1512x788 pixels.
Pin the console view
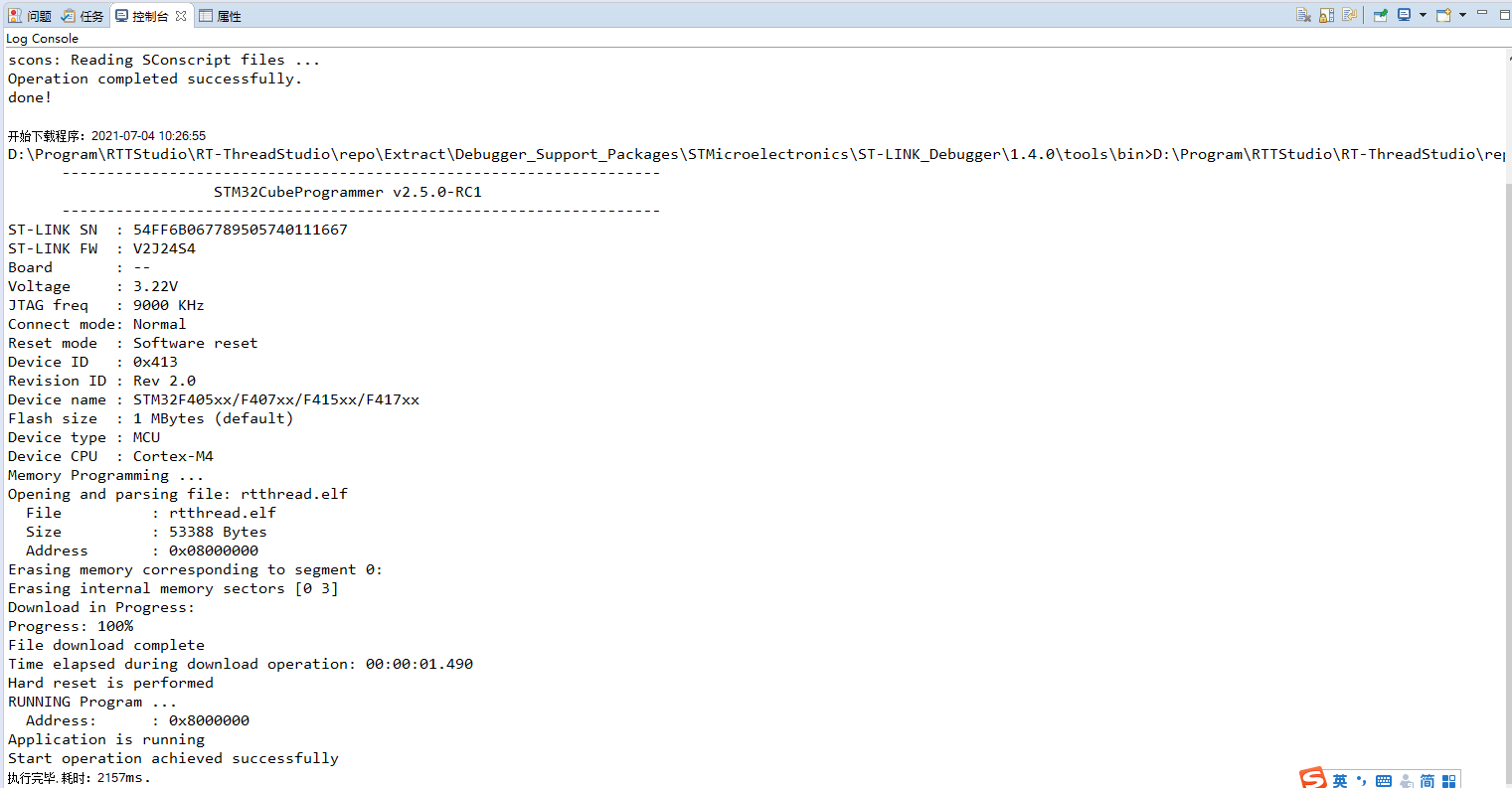click(x=1381, y=15)
